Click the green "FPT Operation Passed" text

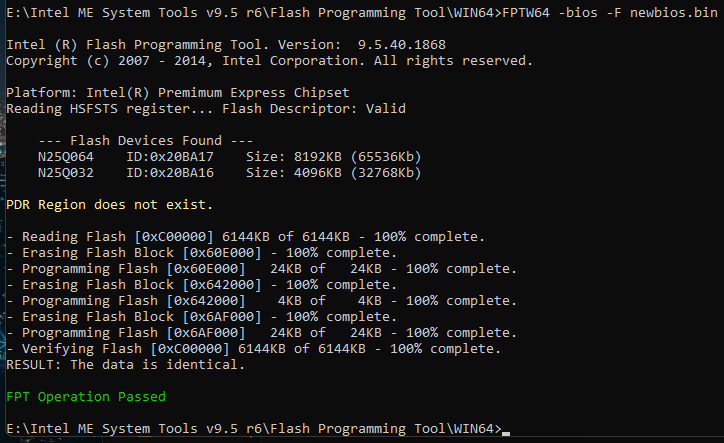pos(86,397)
